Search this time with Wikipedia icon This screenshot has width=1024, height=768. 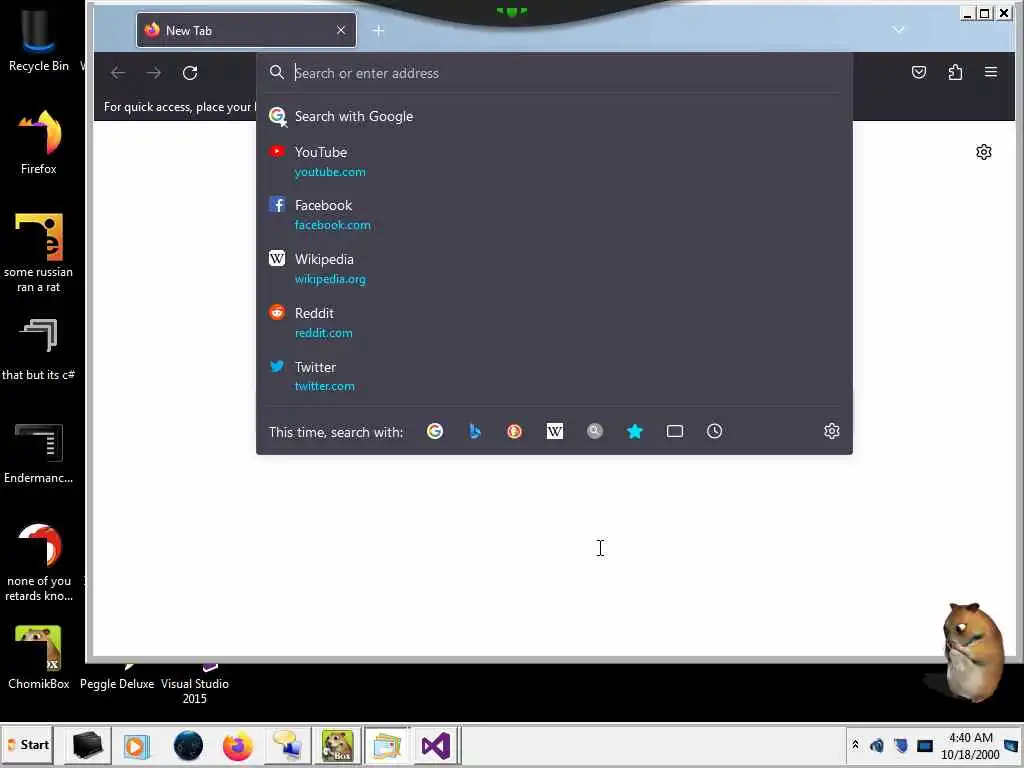(x=554, y=431)
